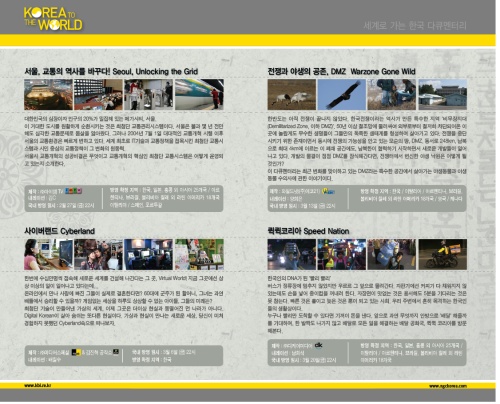
Task: Open the flying eagle thumbnail
Action: (342, 95)
